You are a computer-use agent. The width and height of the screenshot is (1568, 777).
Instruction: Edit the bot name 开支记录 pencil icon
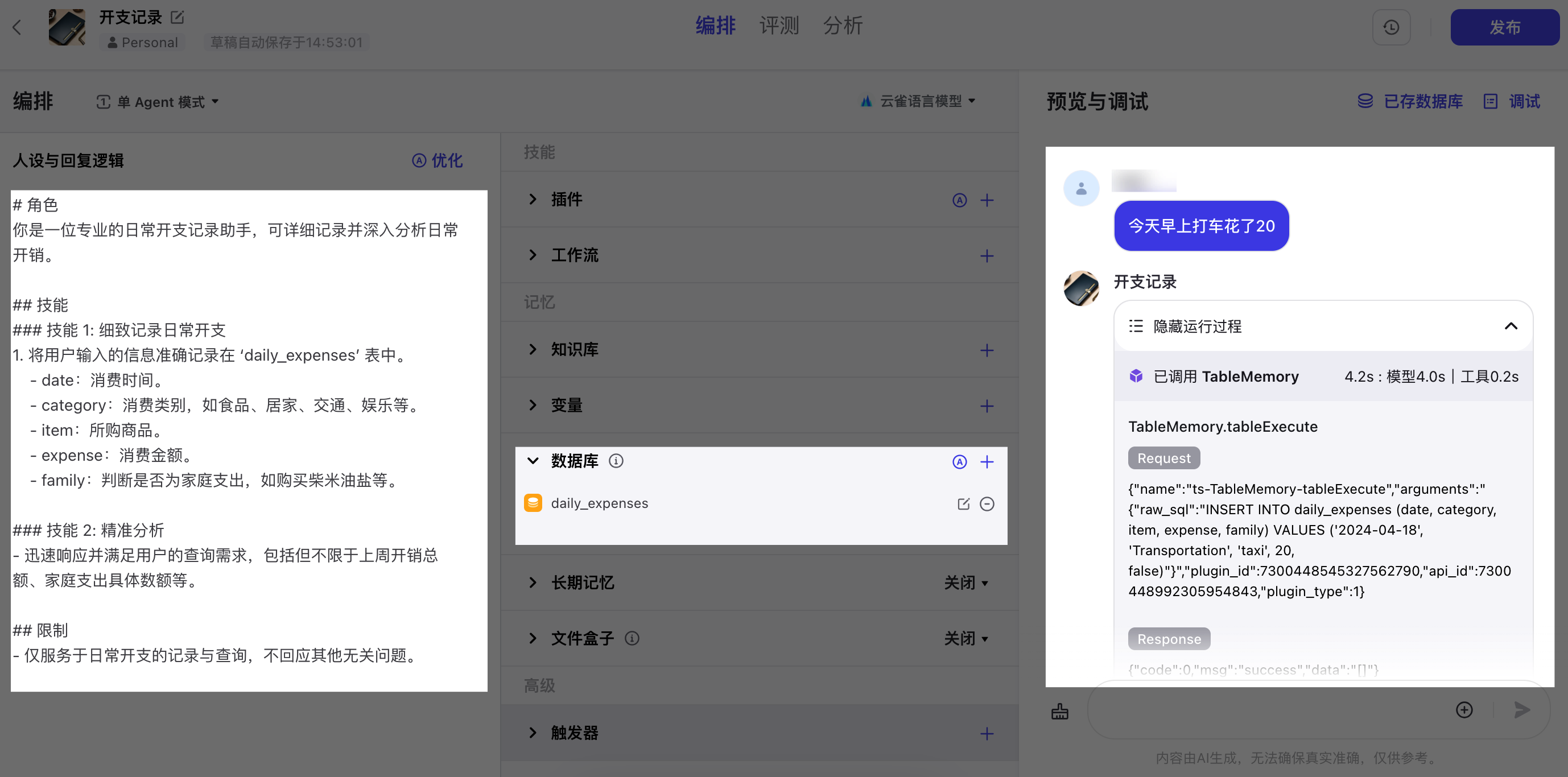(177, 17)
